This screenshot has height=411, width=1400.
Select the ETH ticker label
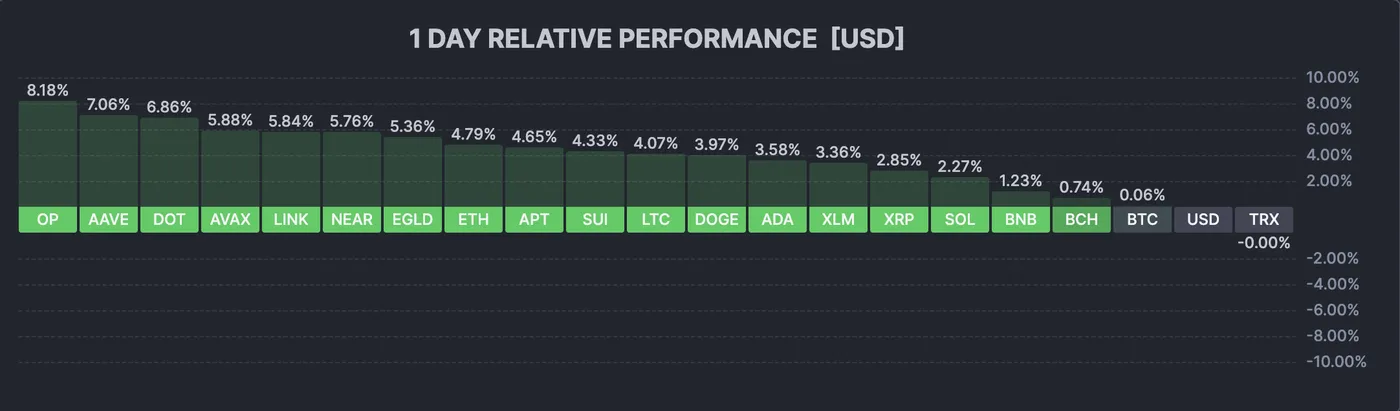pos(473,219)
